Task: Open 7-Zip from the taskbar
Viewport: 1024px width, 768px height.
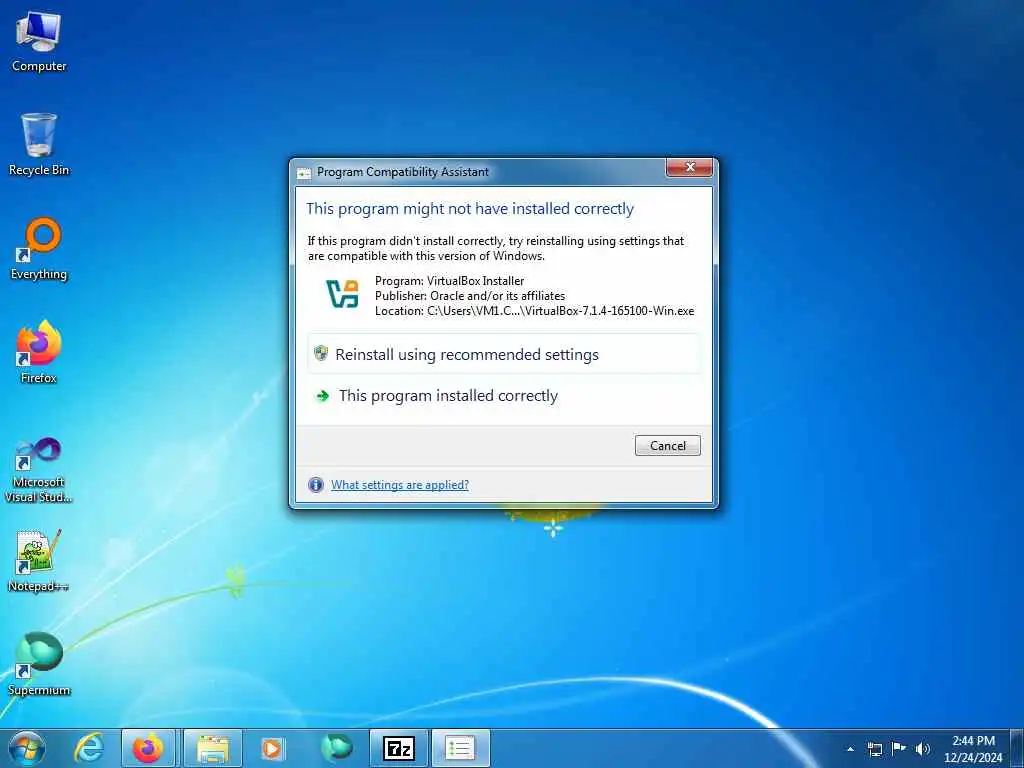Action: 398,748
